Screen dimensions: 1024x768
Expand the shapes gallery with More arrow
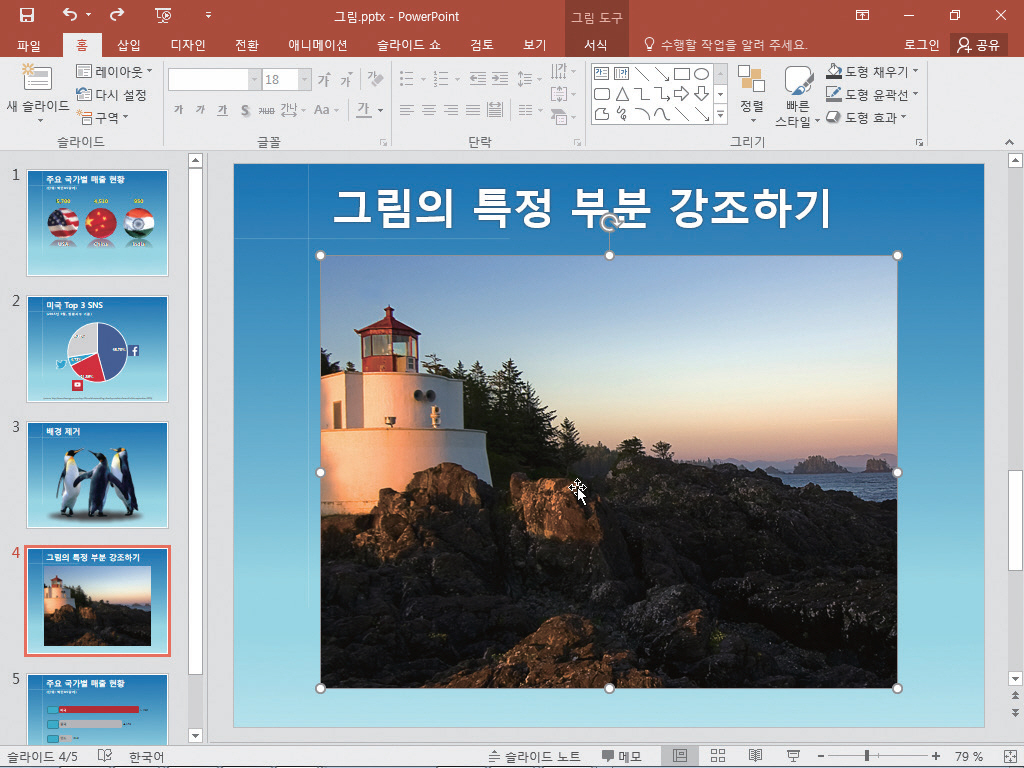tap(720, 116)
